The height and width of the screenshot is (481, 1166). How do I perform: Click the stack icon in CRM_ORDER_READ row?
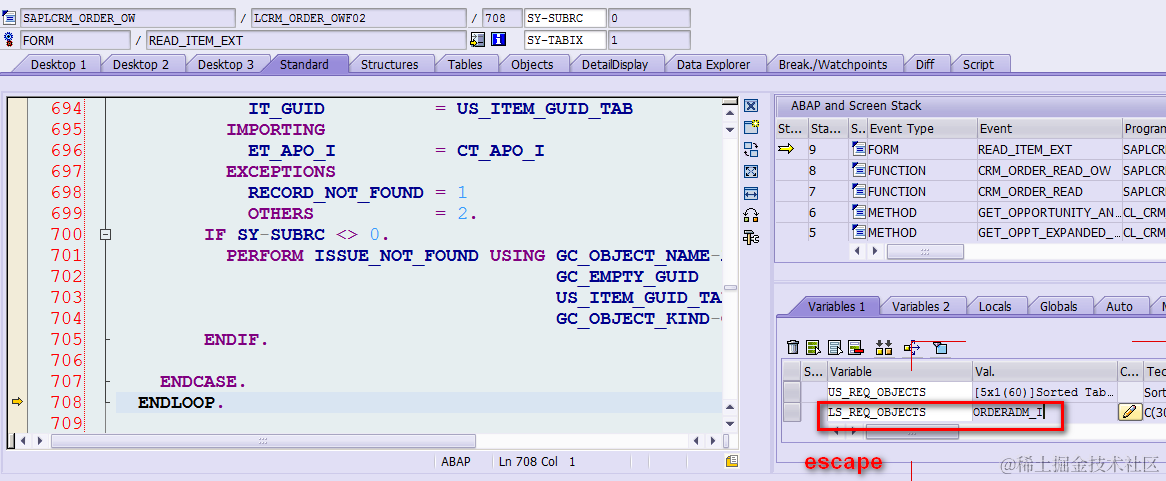pos(859,191)
